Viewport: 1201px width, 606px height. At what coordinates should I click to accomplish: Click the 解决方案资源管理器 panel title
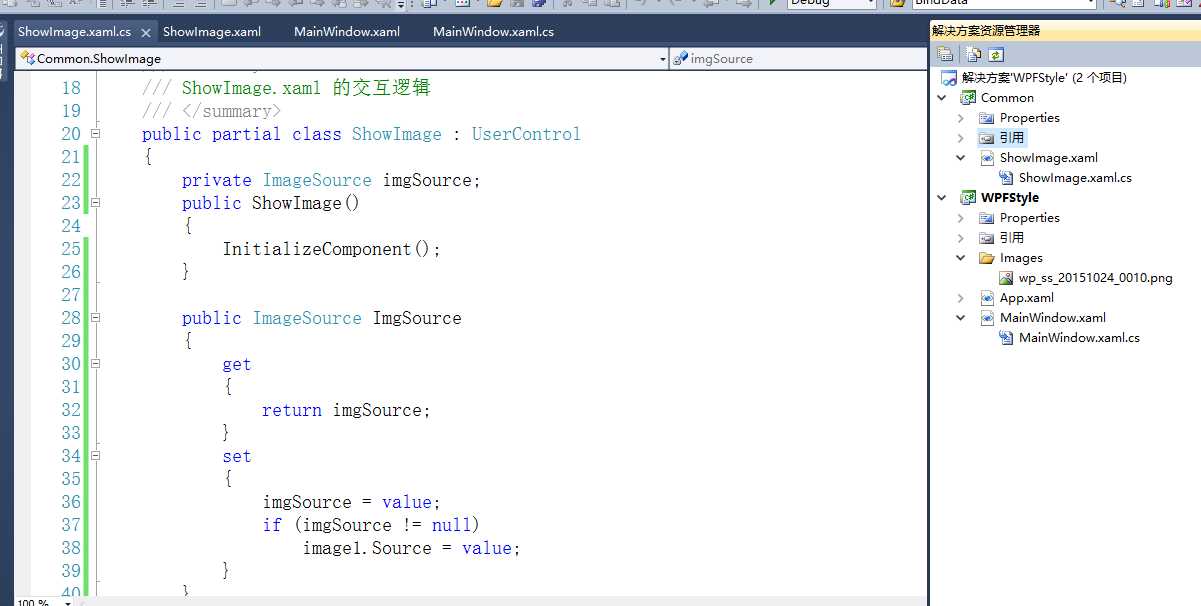986,31
